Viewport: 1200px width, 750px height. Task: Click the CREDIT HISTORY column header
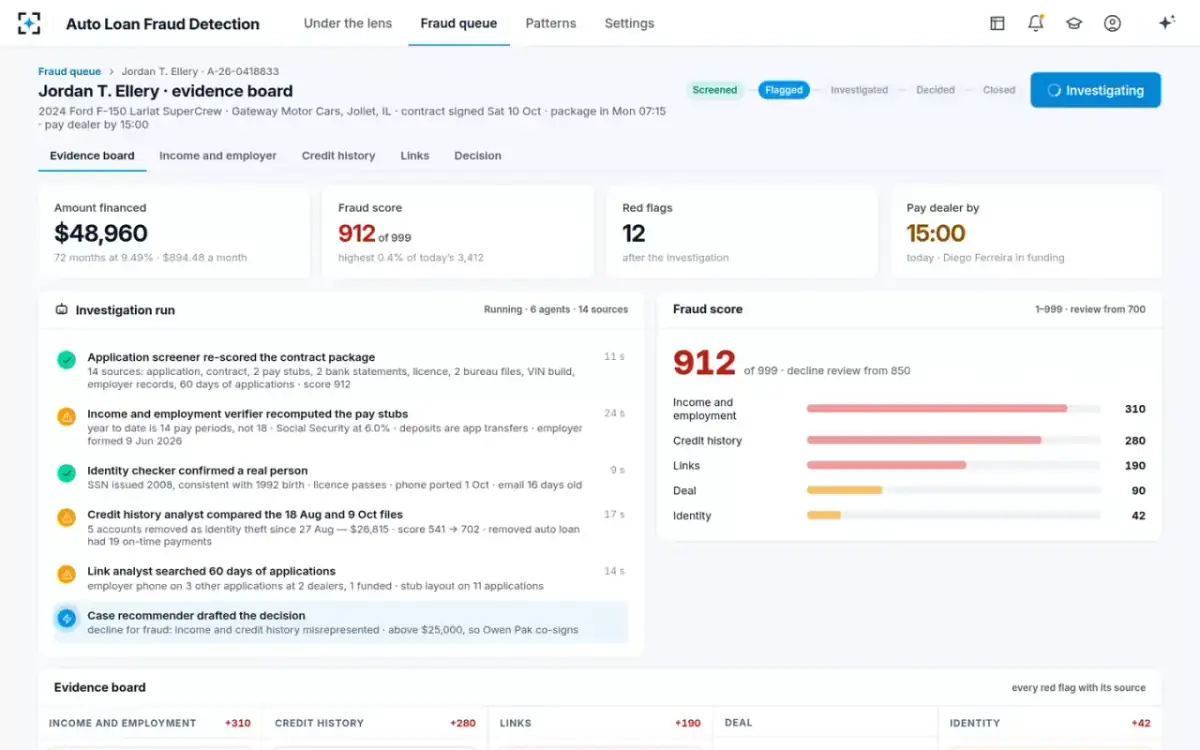click(375, 723)
